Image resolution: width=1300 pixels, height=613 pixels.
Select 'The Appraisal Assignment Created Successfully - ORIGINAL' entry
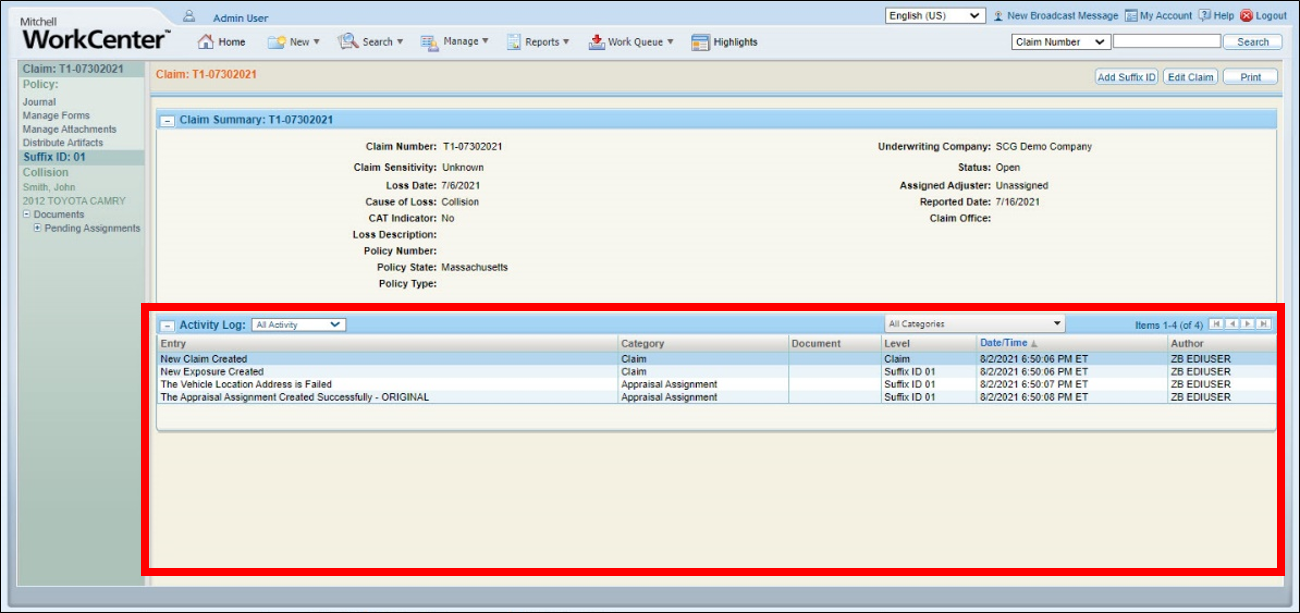click(x=716, y=397)
